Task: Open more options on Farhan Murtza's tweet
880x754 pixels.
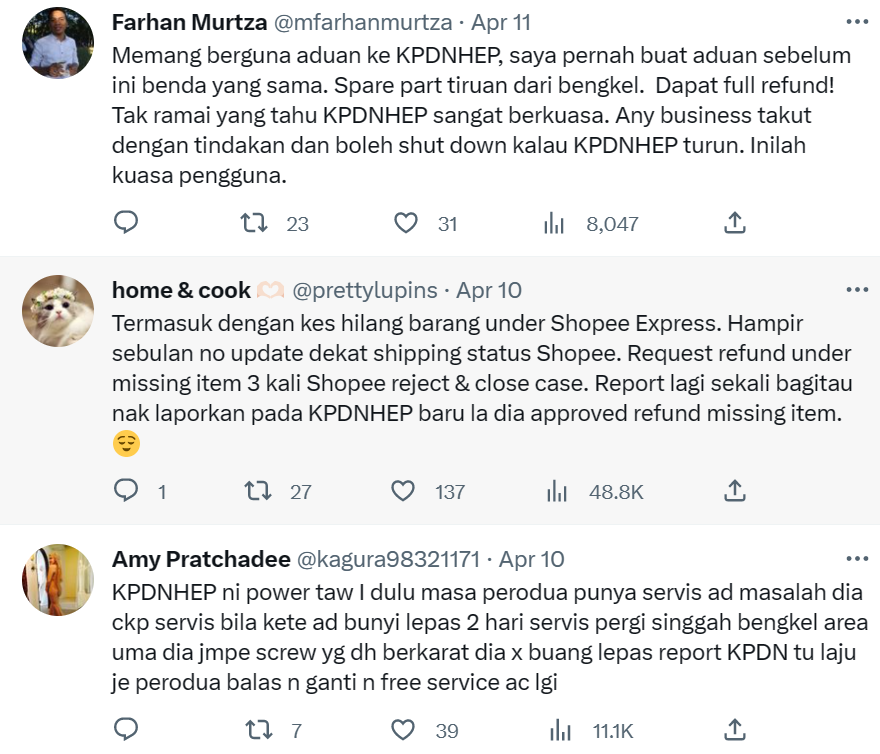Action: click(857, 22)
